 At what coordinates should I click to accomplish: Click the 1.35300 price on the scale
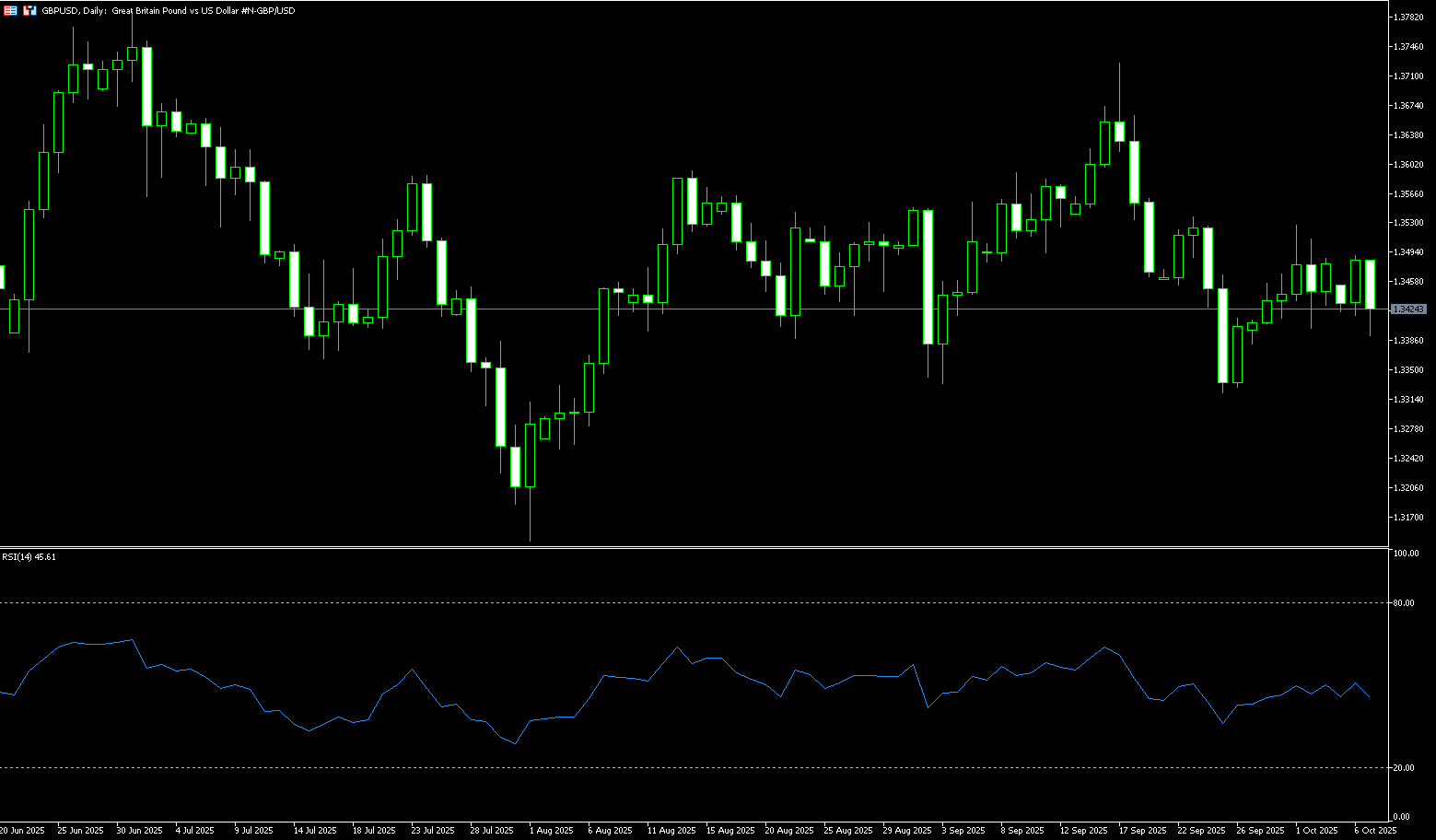click(1408, 223)
